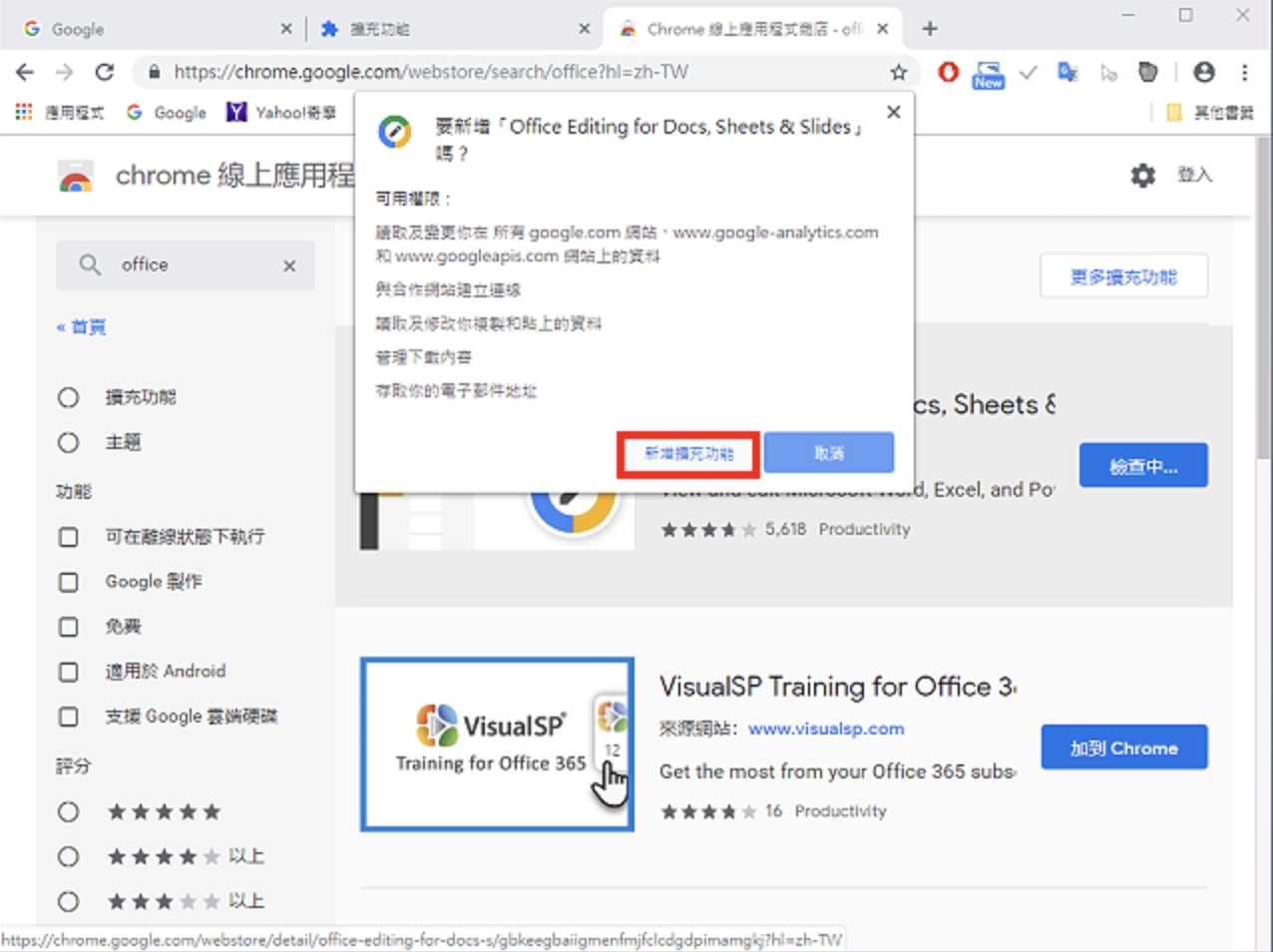Toggle the 適用於 Android checkbox
This screenshot has width=1273, height=952.
point(68,672)
